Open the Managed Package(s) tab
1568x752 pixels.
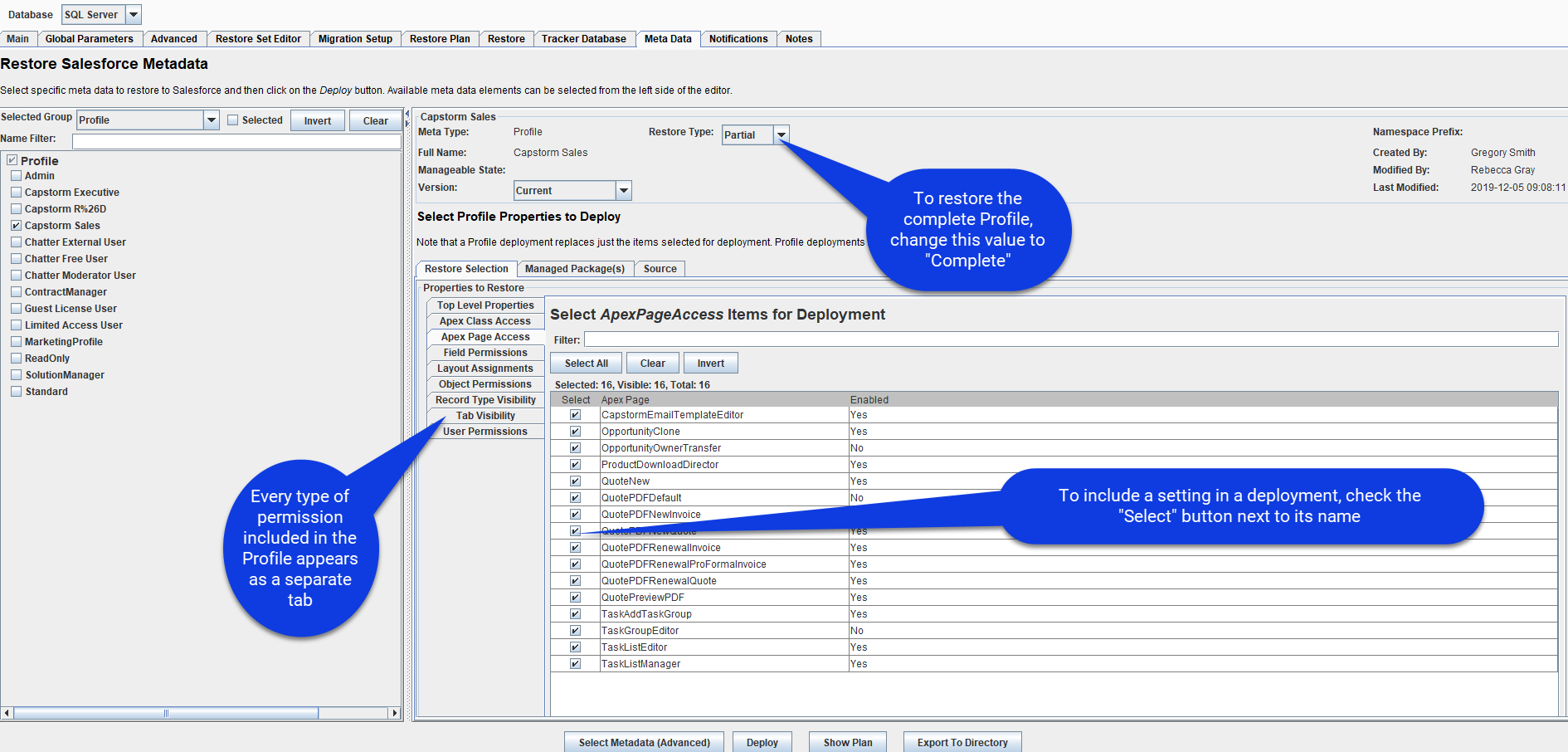click(575, 269)
